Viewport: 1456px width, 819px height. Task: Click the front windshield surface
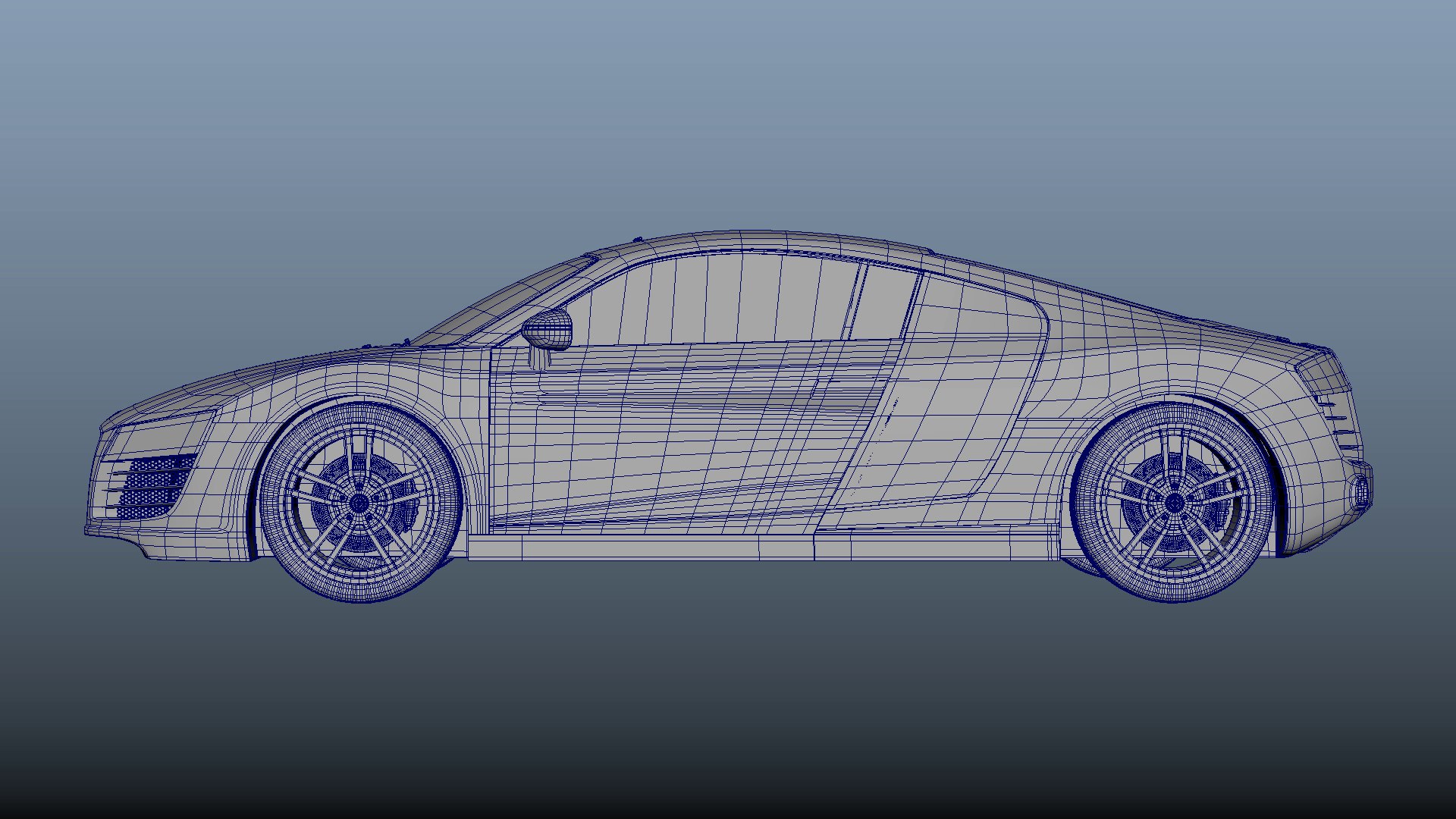click(504, 301)
